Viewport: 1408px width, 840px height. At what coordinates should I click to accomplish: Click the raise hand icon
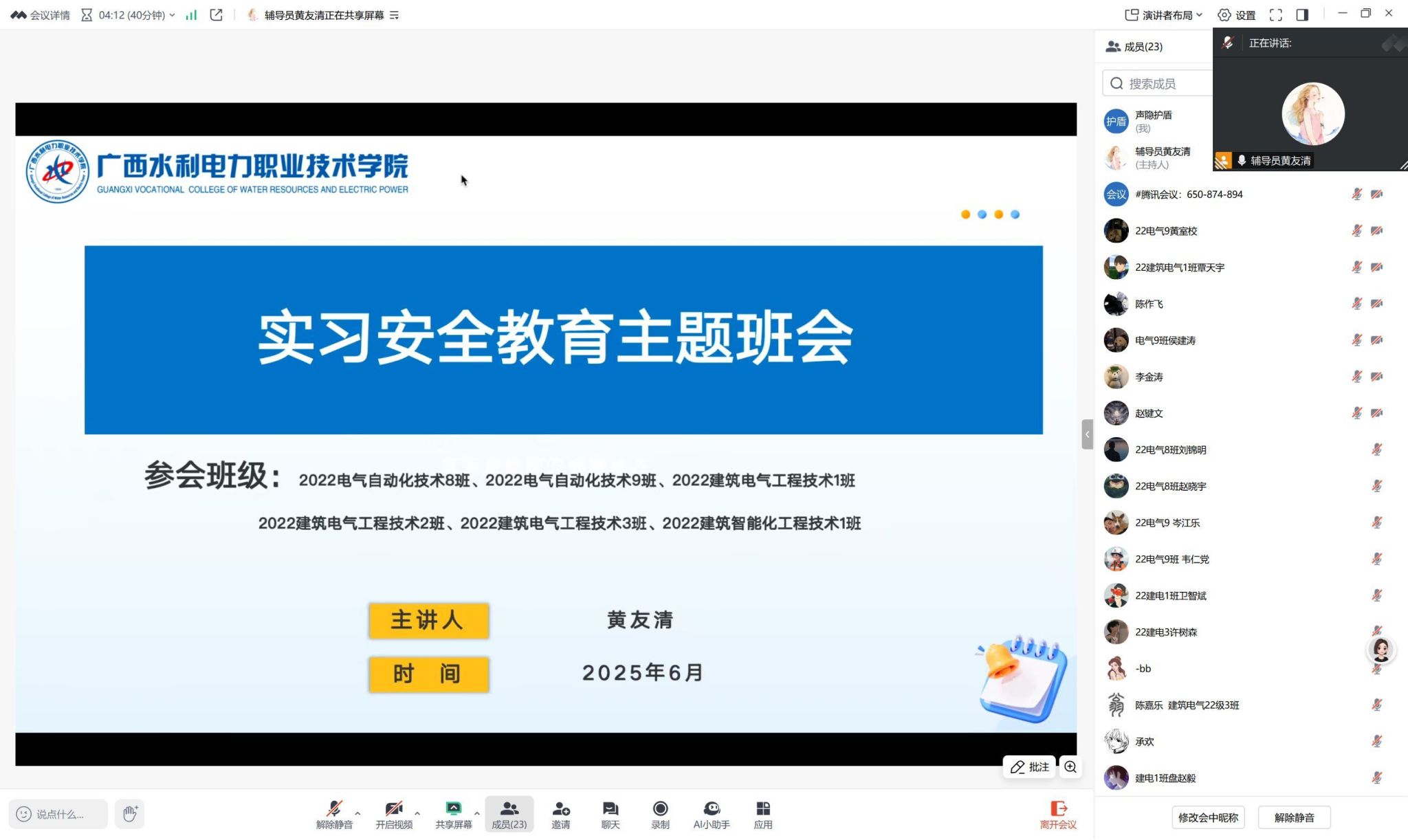(x=130, y=814)
